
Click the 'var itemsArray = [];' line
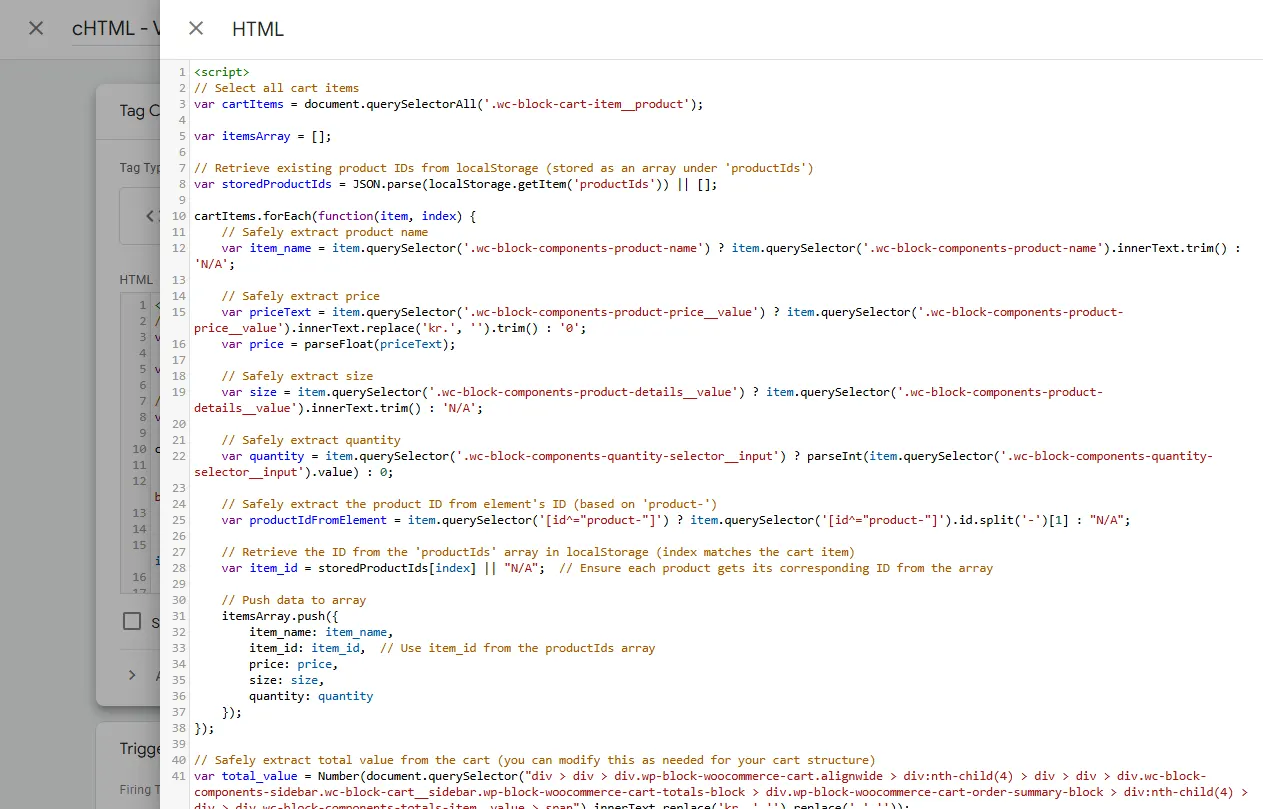(x=262, y=136)
